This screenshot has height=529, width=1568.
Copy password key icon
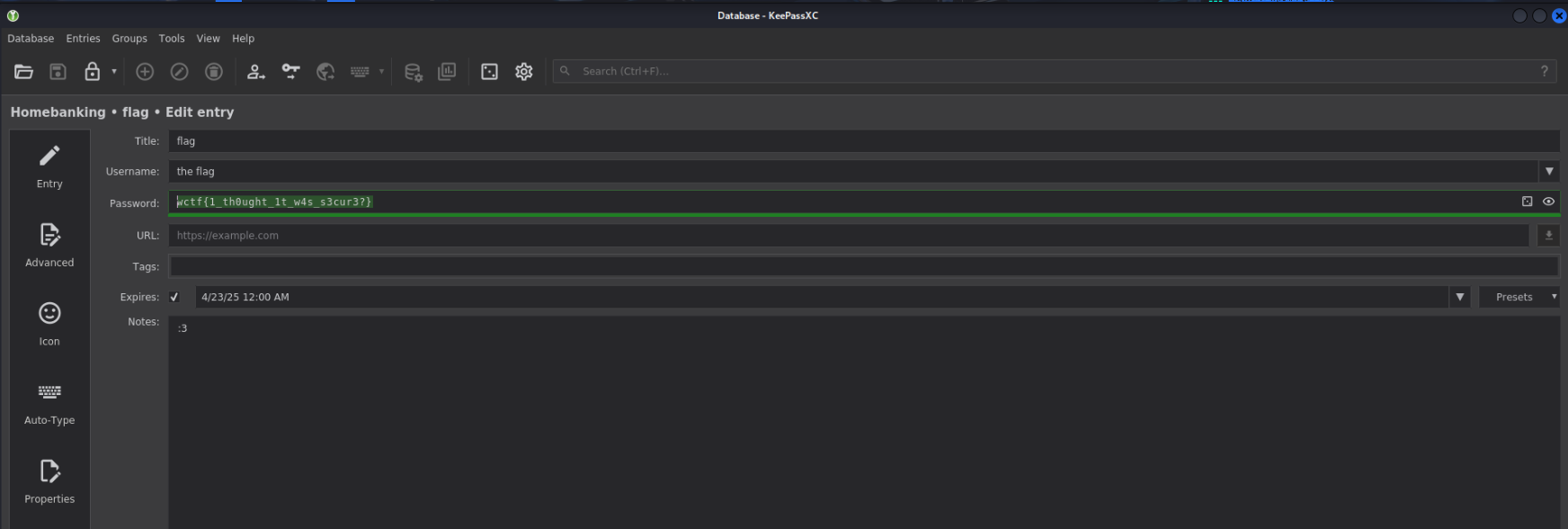[x=290, y=72]
